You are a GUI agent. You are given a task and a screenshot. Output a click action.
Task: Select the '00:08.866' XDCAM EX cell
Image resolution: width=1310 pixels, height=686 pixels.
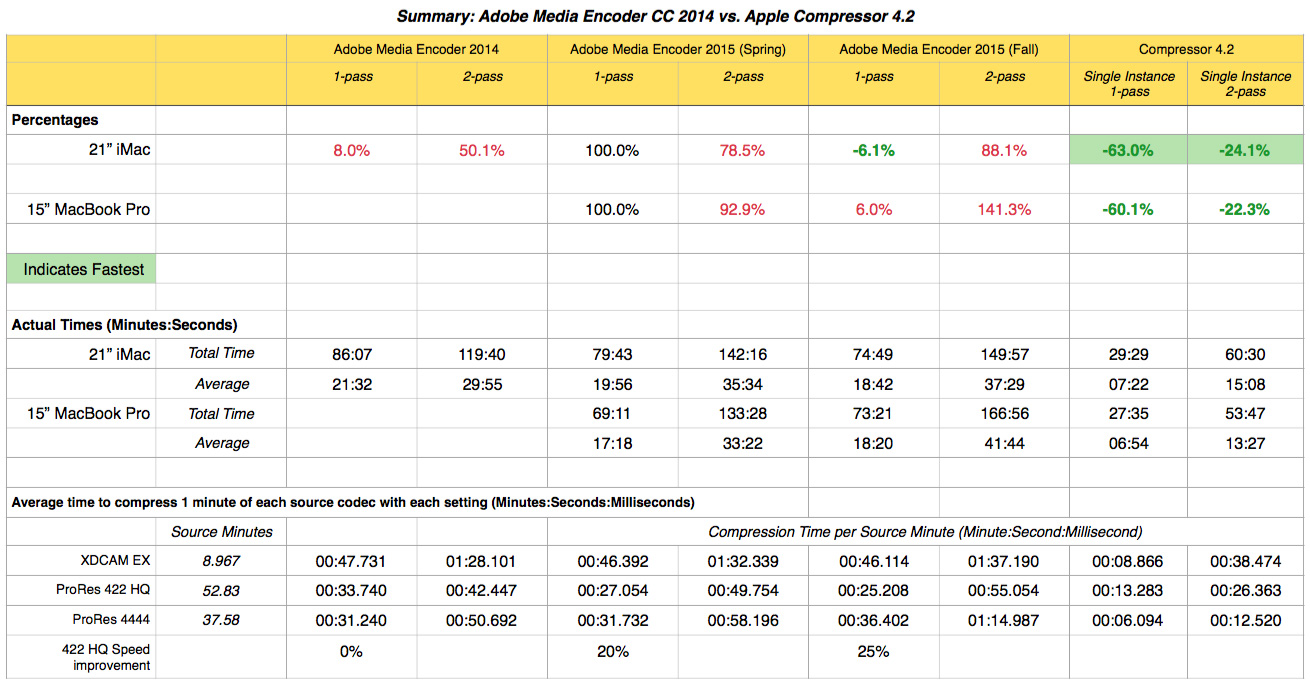click(1128, 562)
